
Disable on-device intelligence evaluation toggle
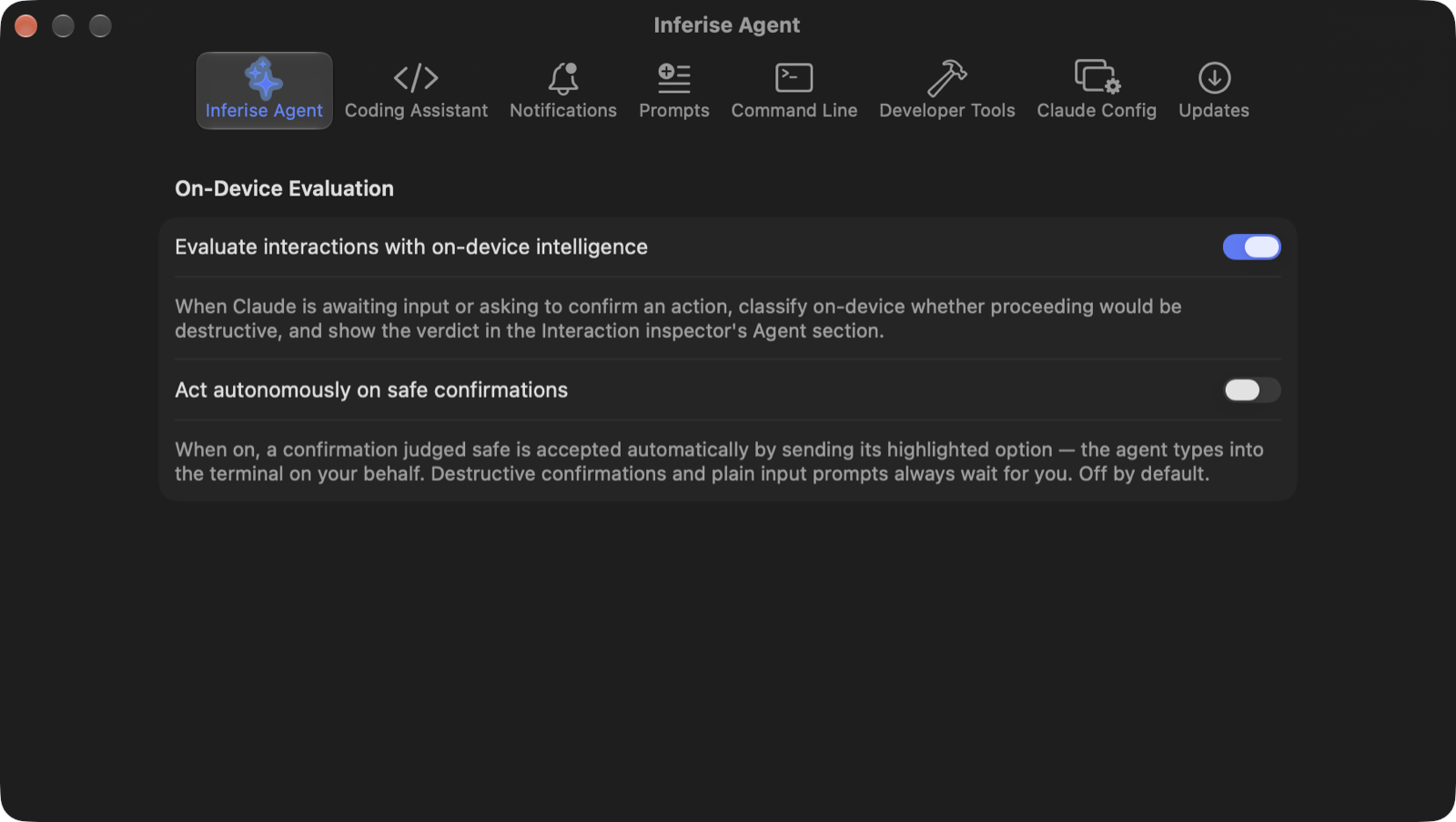point(1251,247)
